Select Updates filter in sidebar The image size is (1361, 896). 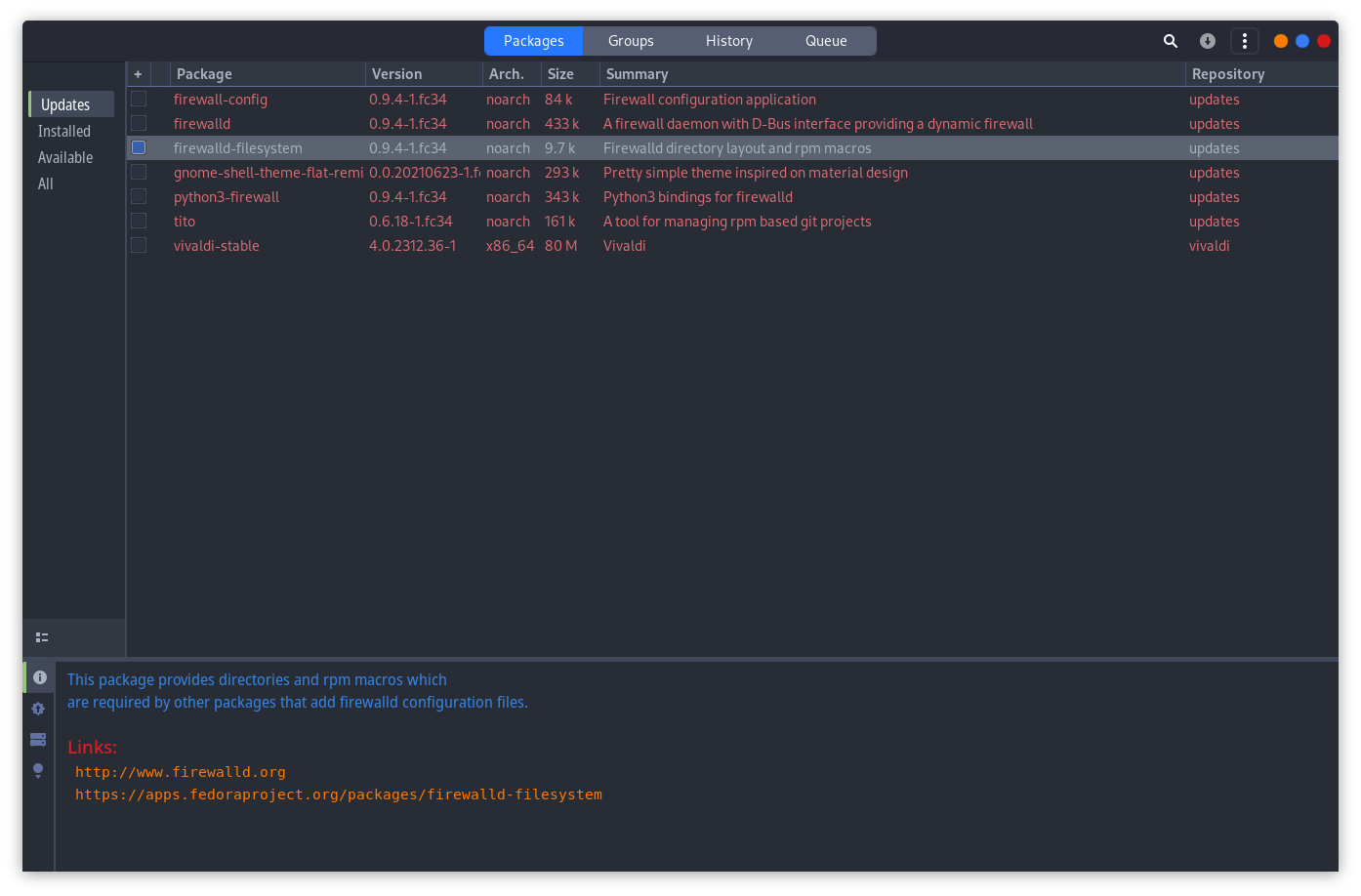71,104
